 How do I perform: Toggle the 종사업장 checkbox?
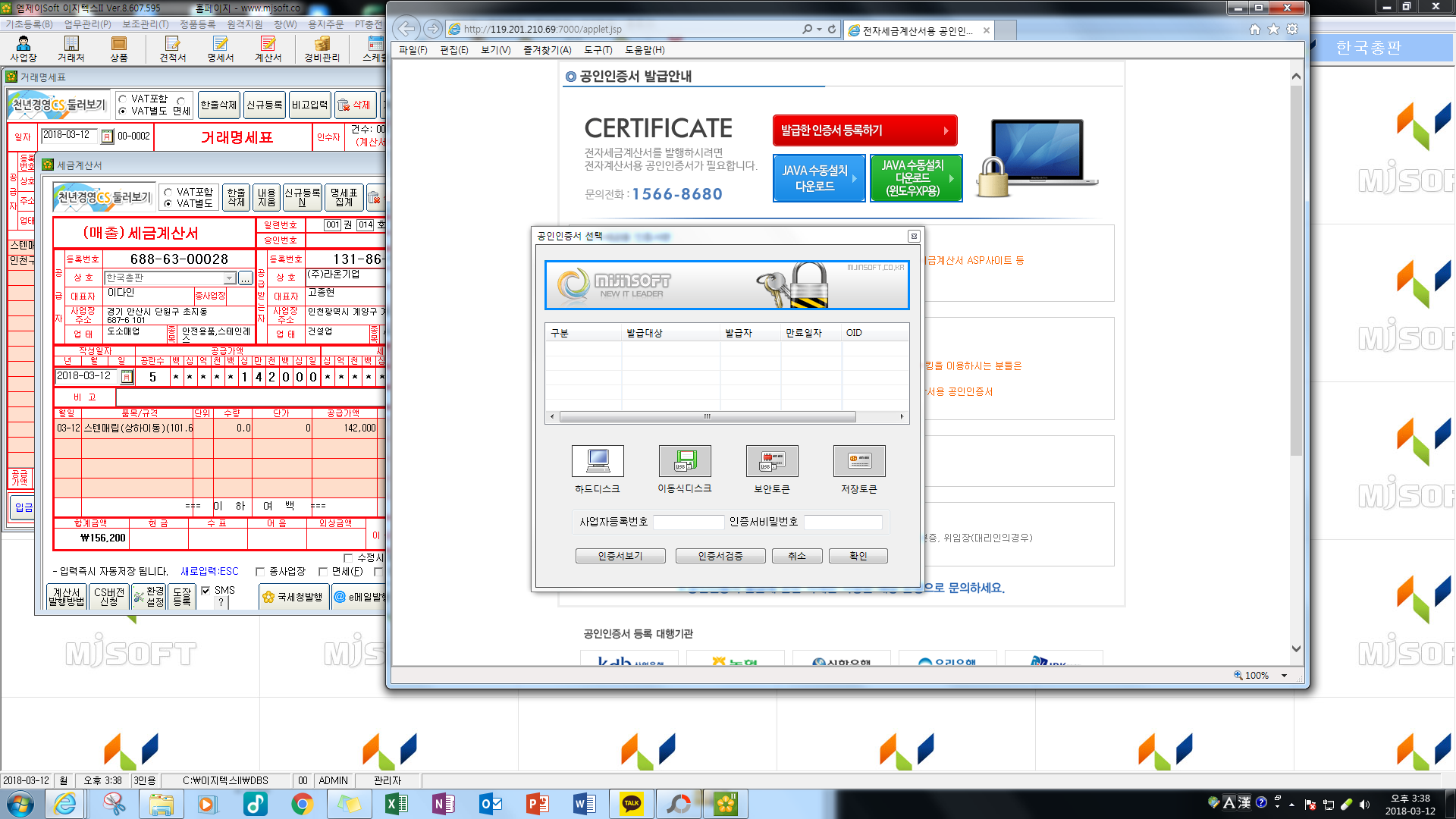tap(260, 571)
